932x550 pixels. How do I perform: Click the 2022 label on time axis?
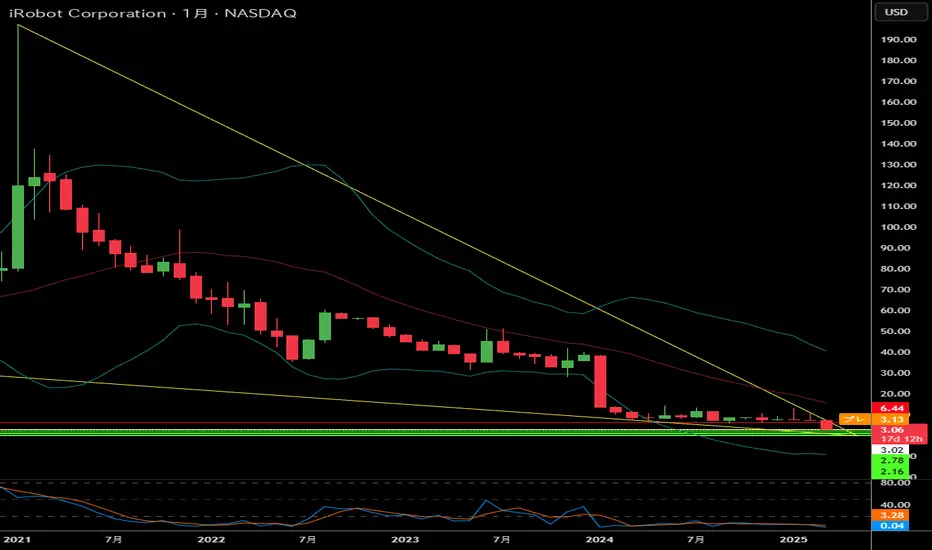(x=211, y=539)
